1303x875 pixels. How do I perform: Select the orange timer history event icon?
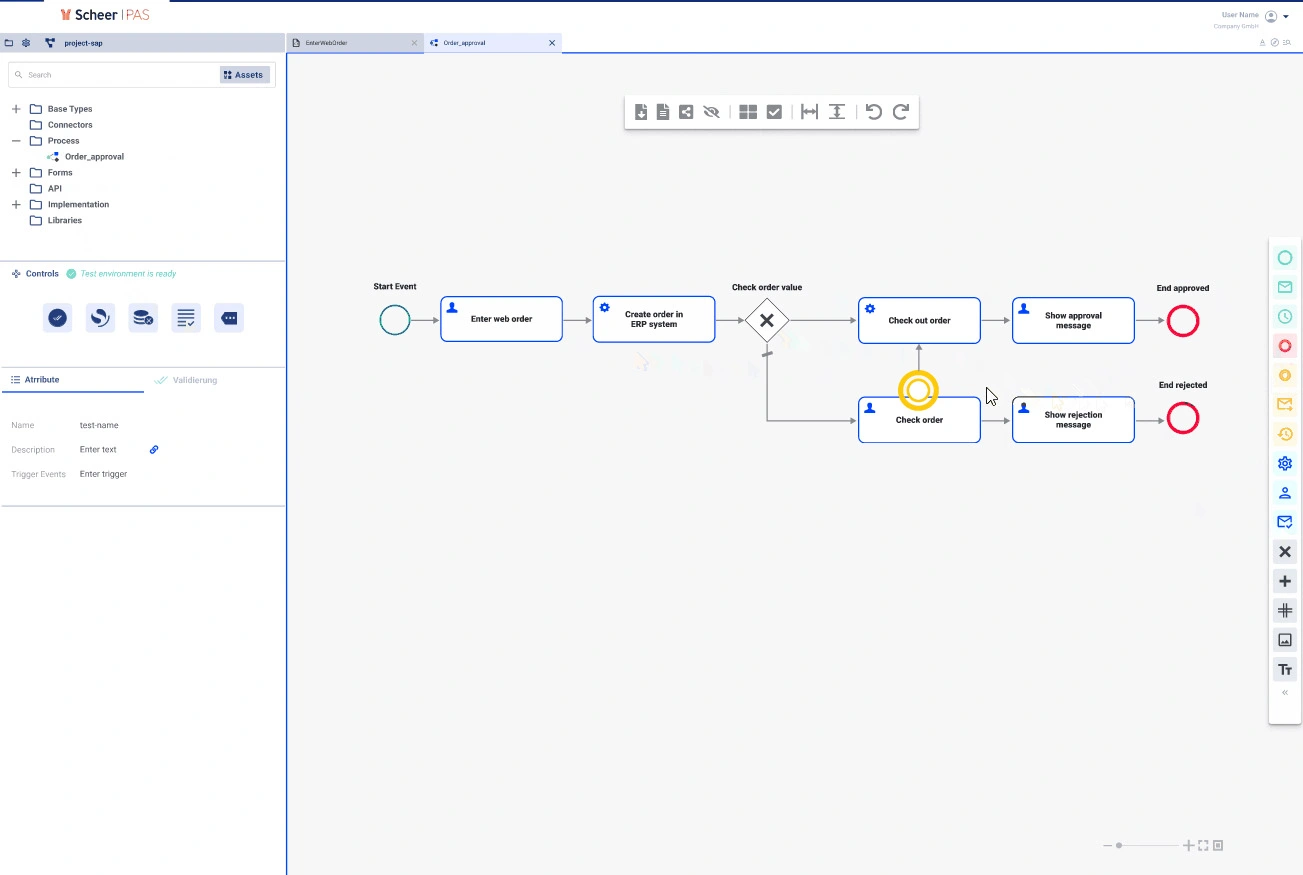pyautogui.click(x=1285, y=434)
